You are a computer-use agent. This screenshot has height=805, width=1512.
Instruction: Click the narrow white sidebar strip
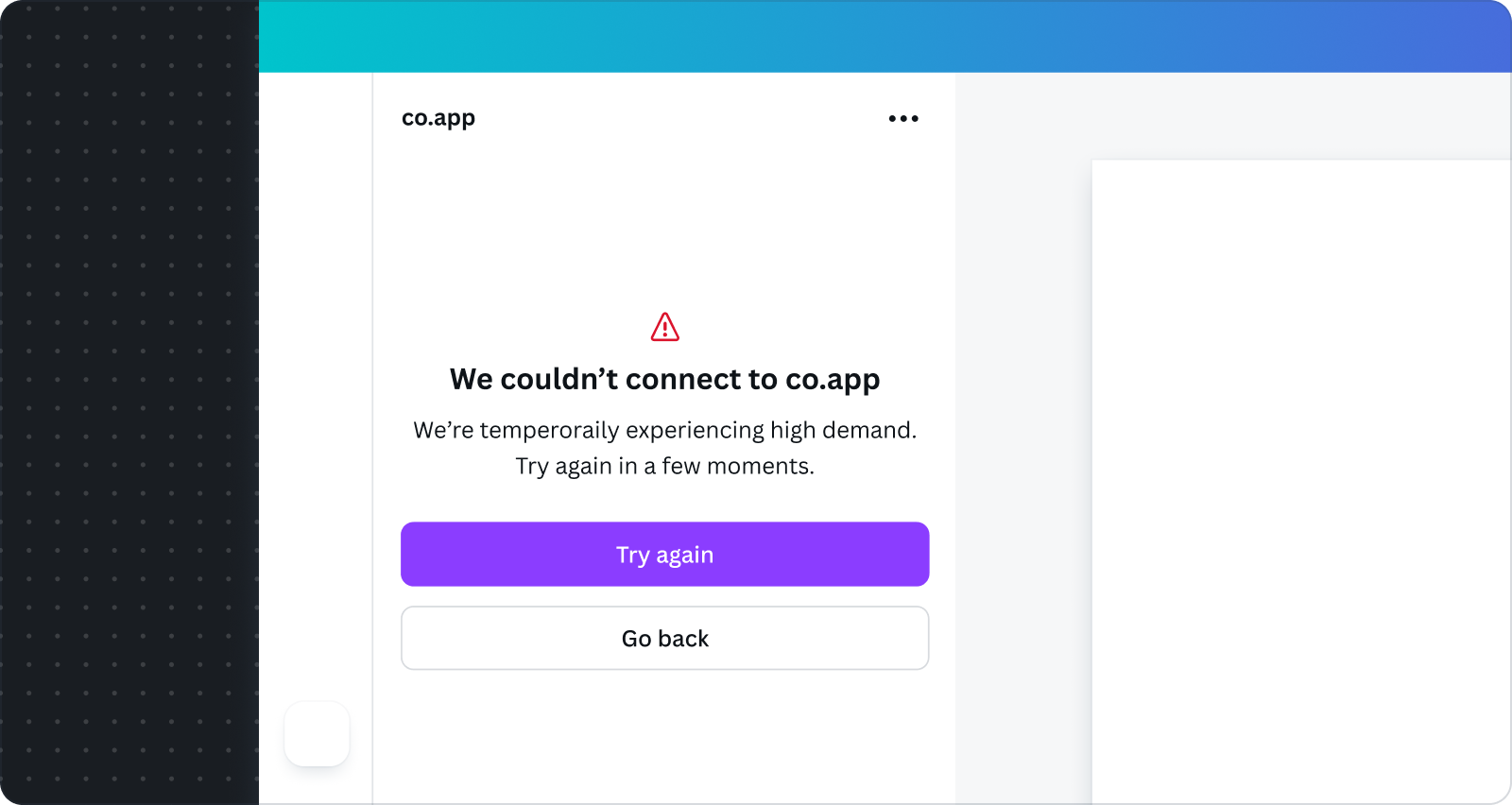(x=316, y=378)
